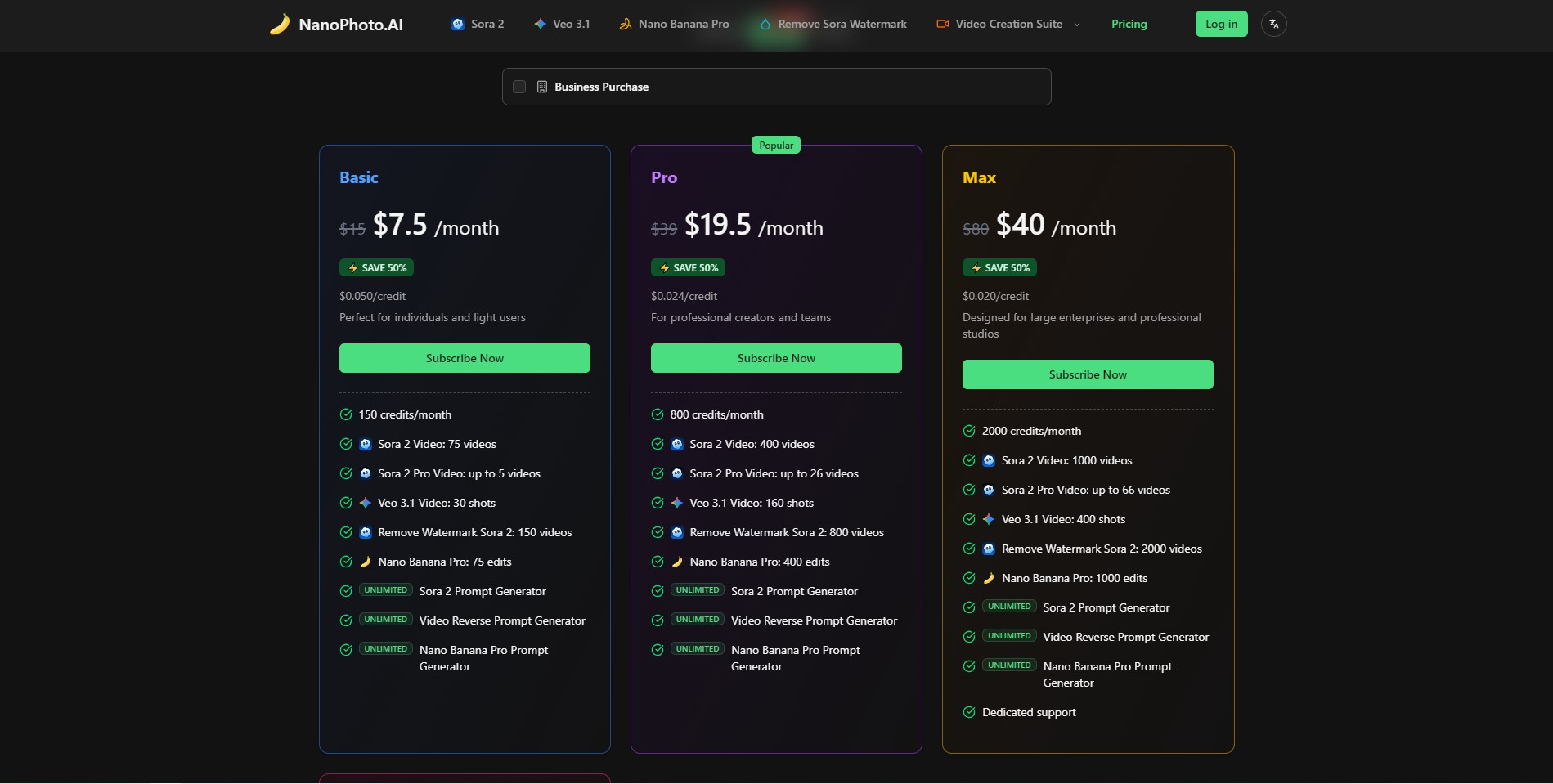Click the droplet icon for Remove Sora Watermark
Screen dimensions: 1553x784
pos(765,24)
